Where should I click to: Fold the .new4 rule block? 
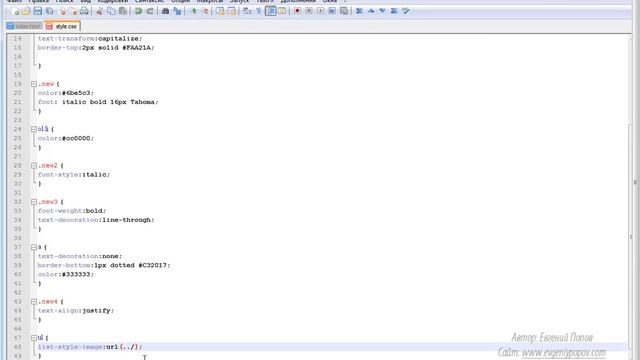click(x=34, y=302)
